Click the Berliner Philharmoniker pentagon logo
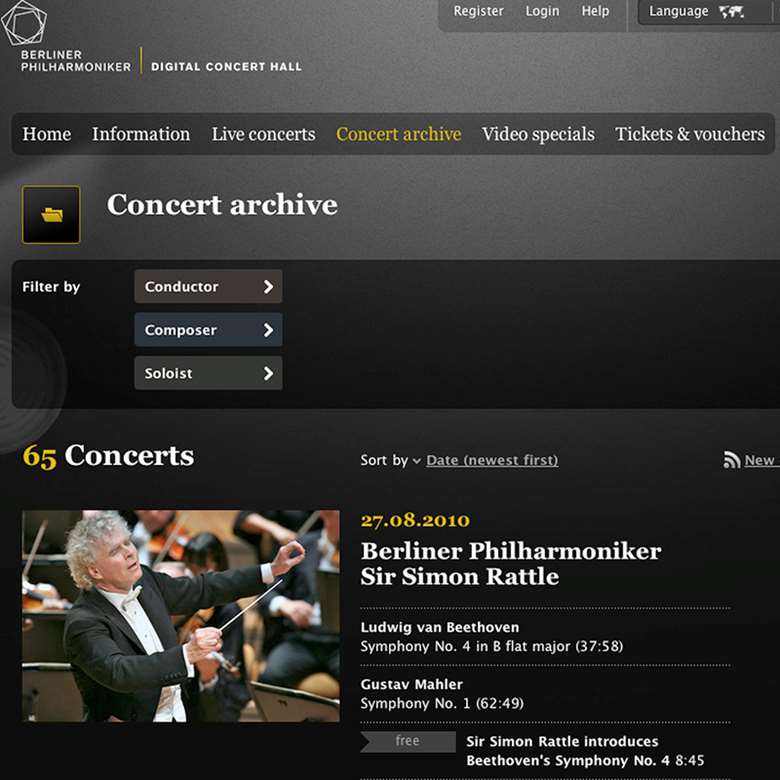780x780 pixels. 24,22
